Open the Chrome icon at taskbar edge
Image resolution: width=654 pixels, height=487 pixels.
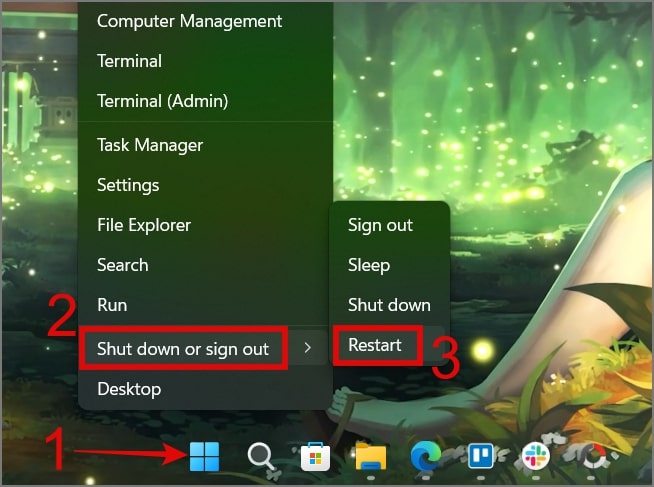pos(594,456)
